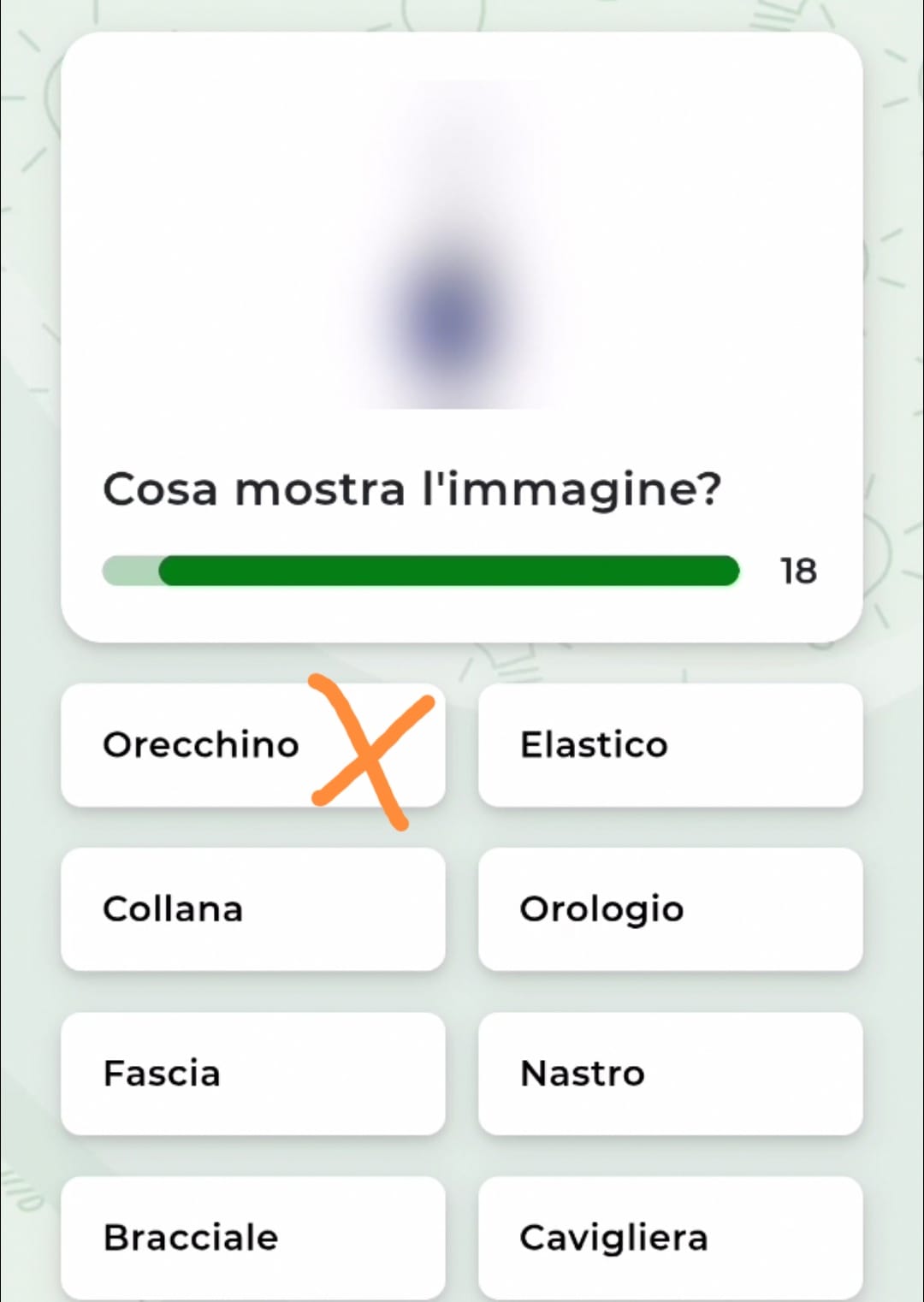The width and height of the screenshot is (924, 1302).
Task: Click the orange X mark on Orecchino
Action: pos(373,751)
